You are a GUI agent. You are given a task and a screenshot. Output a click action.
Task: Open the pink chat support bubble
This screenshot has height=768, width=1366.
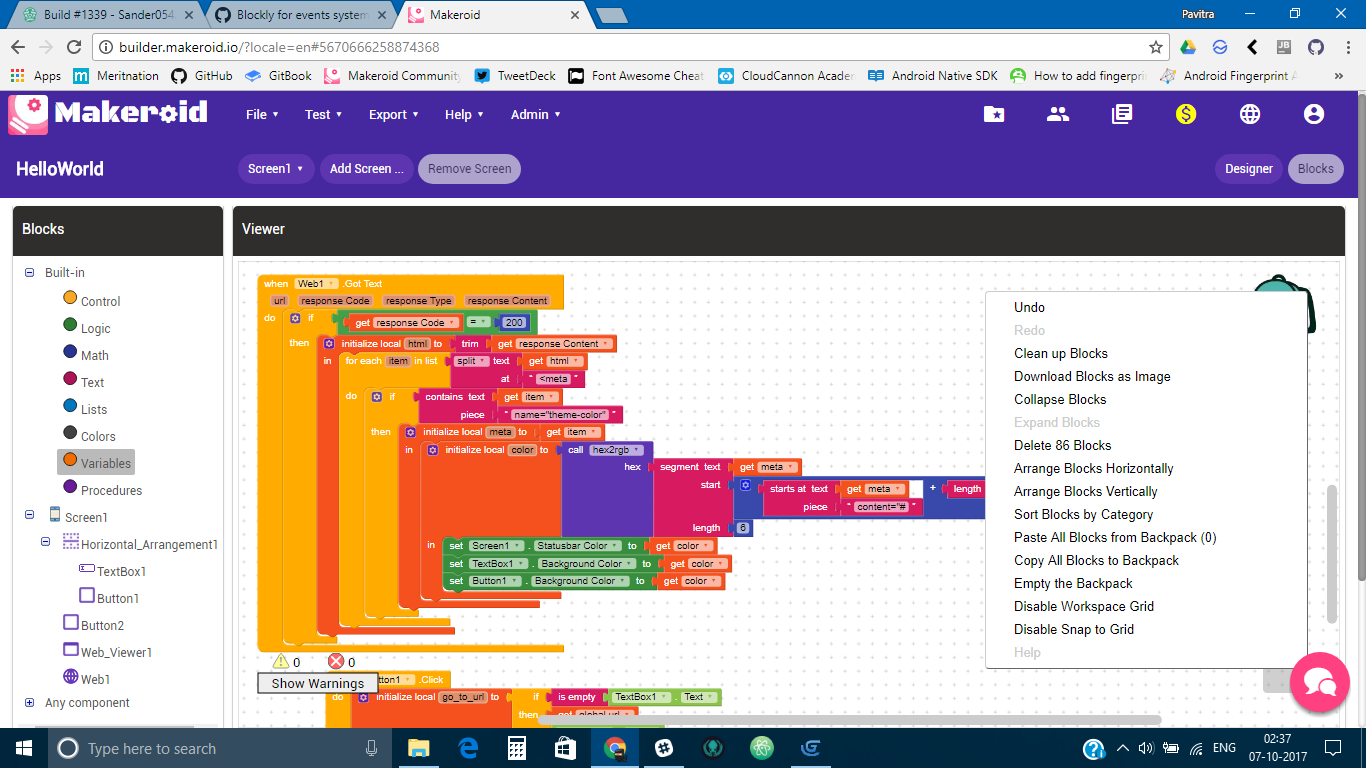[x=1320, y=683]
